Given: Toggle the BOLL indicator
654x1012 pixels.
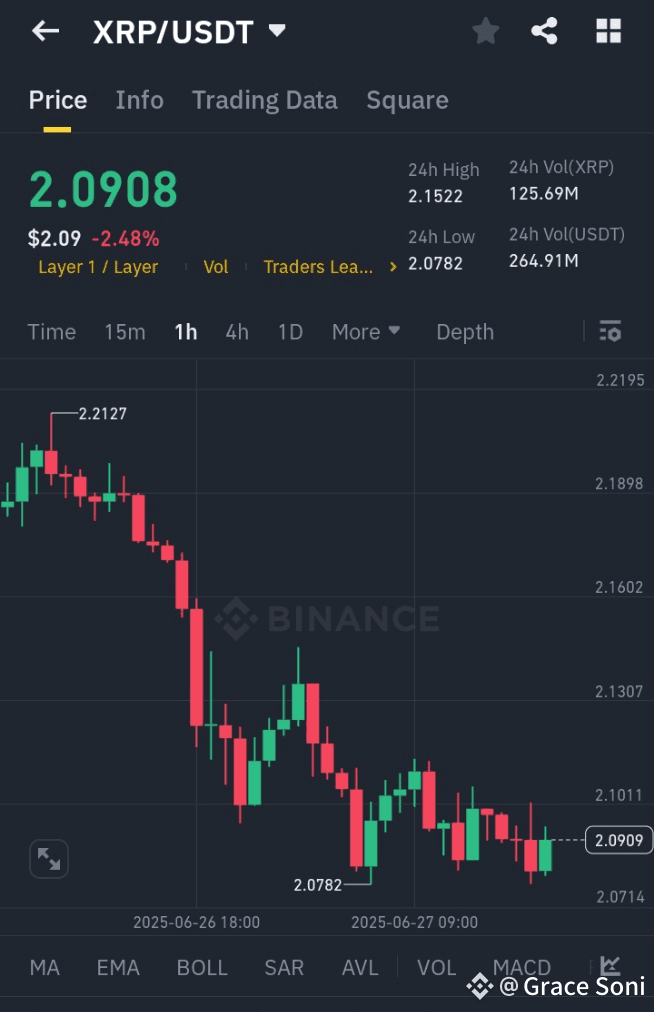Looking at the screenshot, I should (x=202, y=967).
